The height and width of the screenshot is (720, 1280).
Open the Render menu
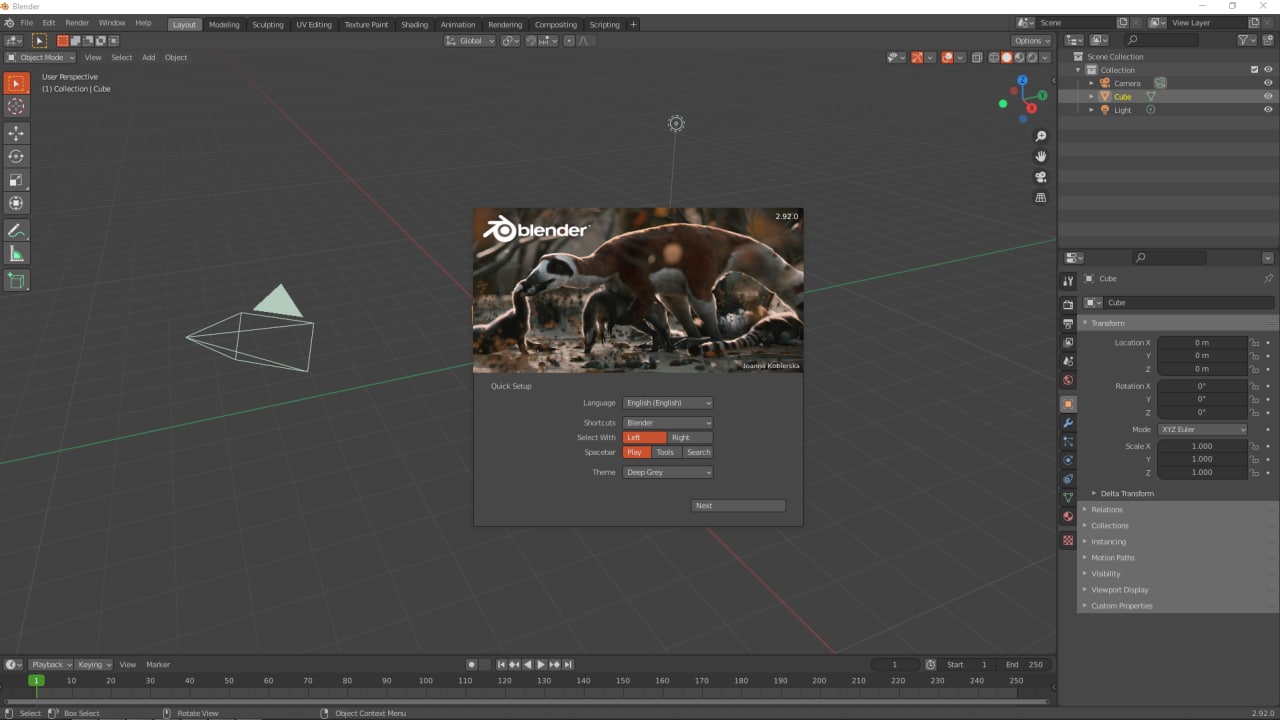point(77,22)
